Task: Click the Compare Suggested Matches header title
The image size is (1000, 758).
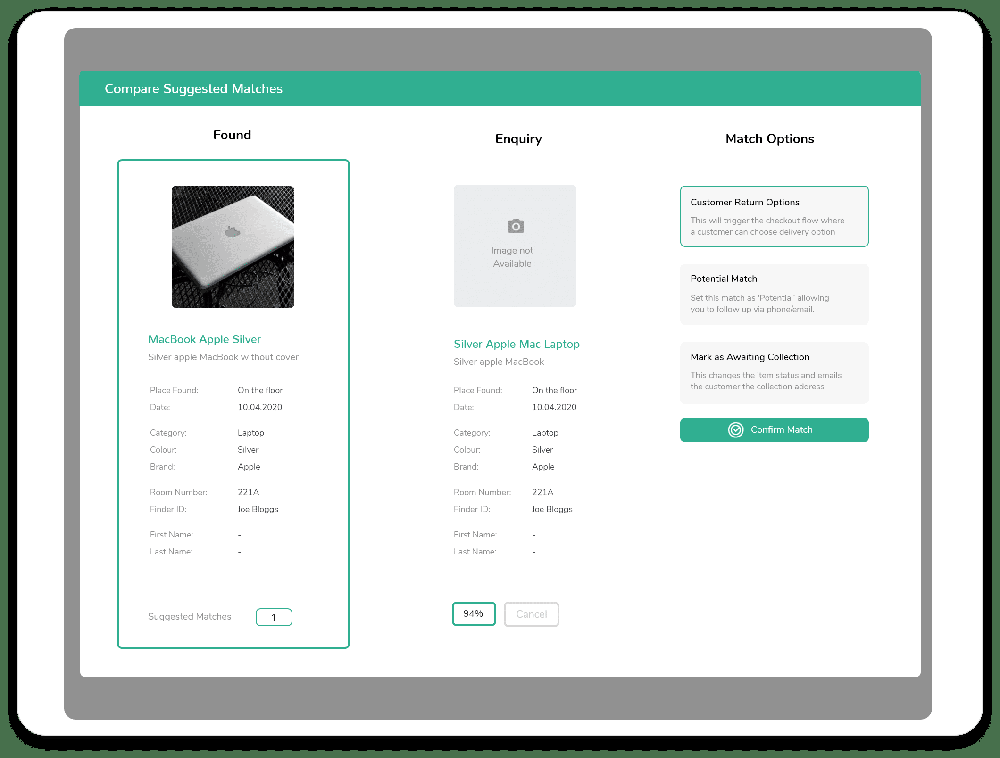Action: coord(193,89)
